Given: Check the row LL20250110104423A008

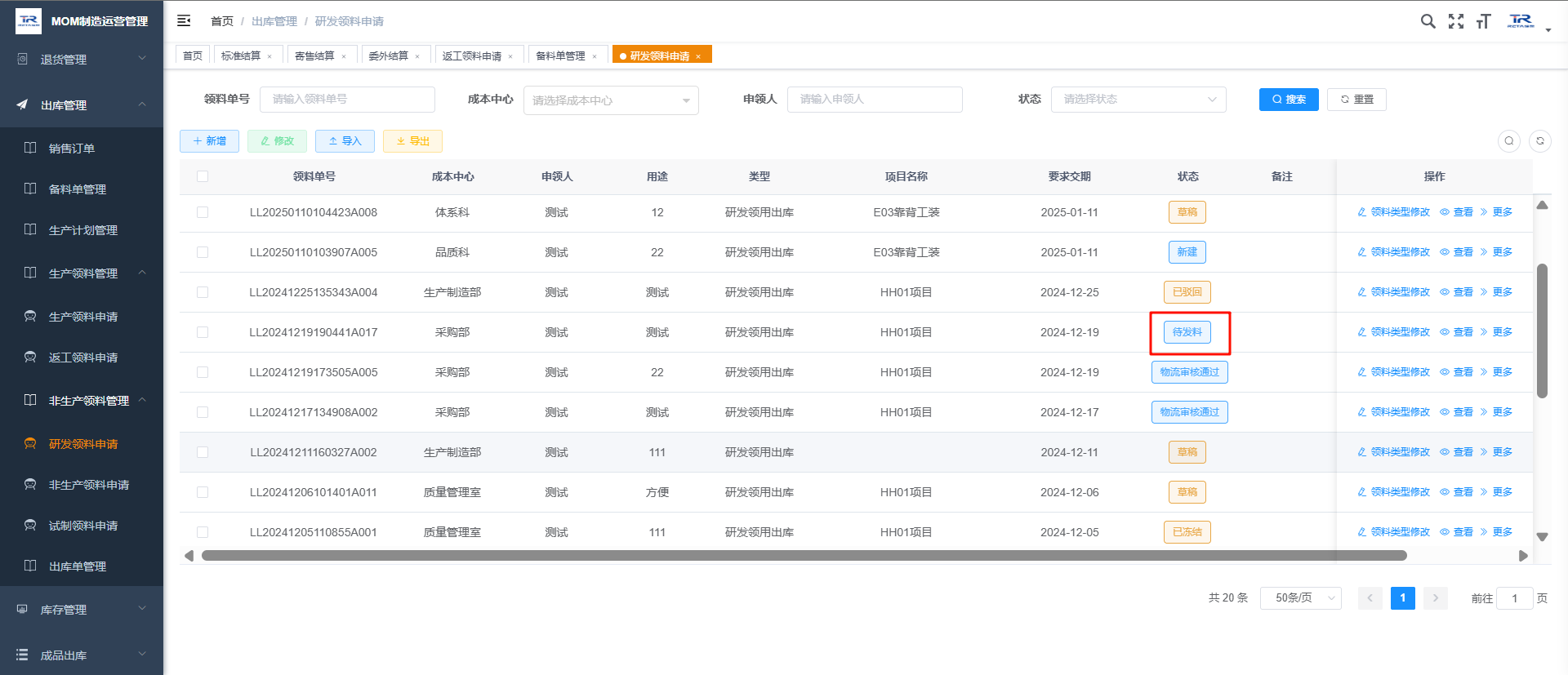Looking at the screenshot, I should coord(203,212).
